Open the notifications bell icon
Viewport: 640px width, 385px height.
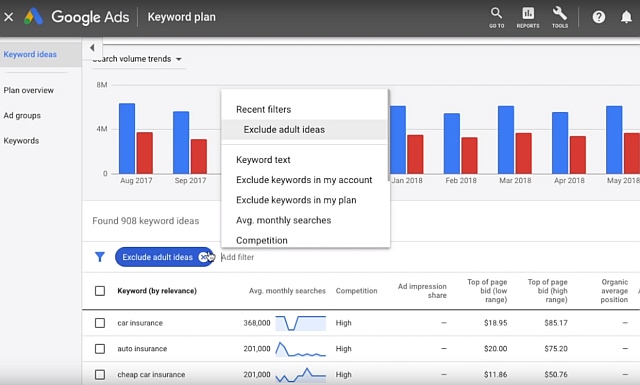(x=626, y=17)
